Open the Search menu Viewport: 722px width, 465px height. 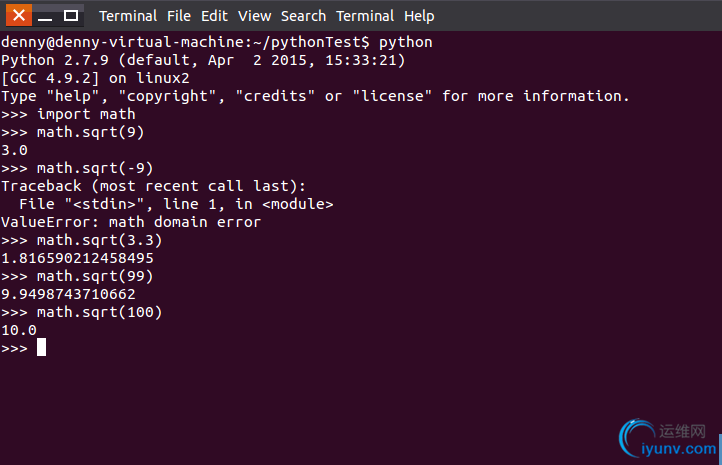point(303,16)
